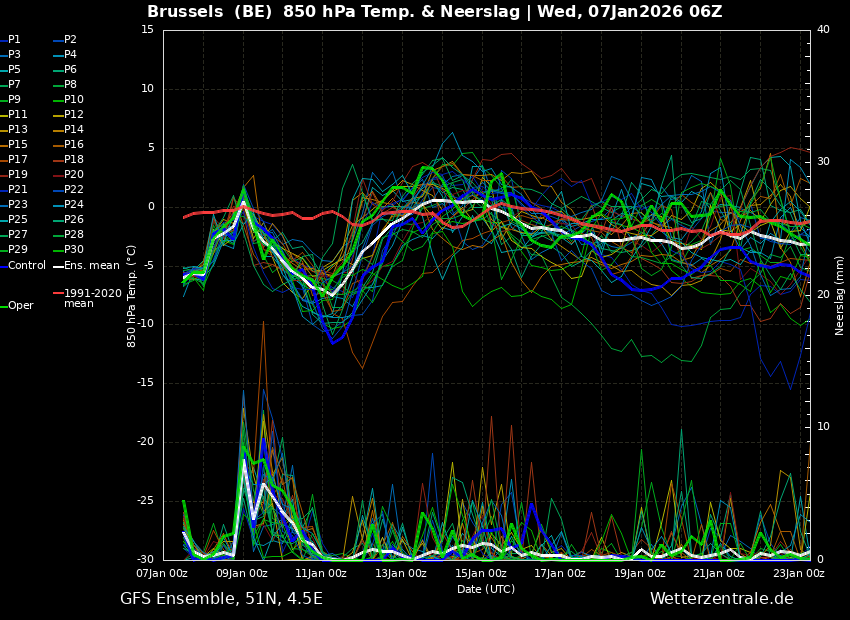Click the 17Jan 00z date tick label
Screen dimensions: 850x620
pos(560,573)
